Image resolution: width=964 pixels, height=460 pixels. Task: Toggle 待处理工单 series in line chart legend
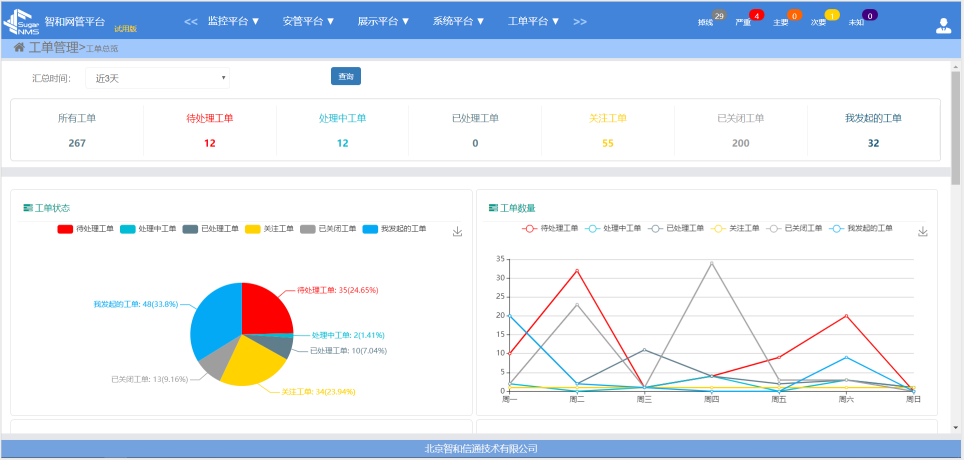[550, 228]
